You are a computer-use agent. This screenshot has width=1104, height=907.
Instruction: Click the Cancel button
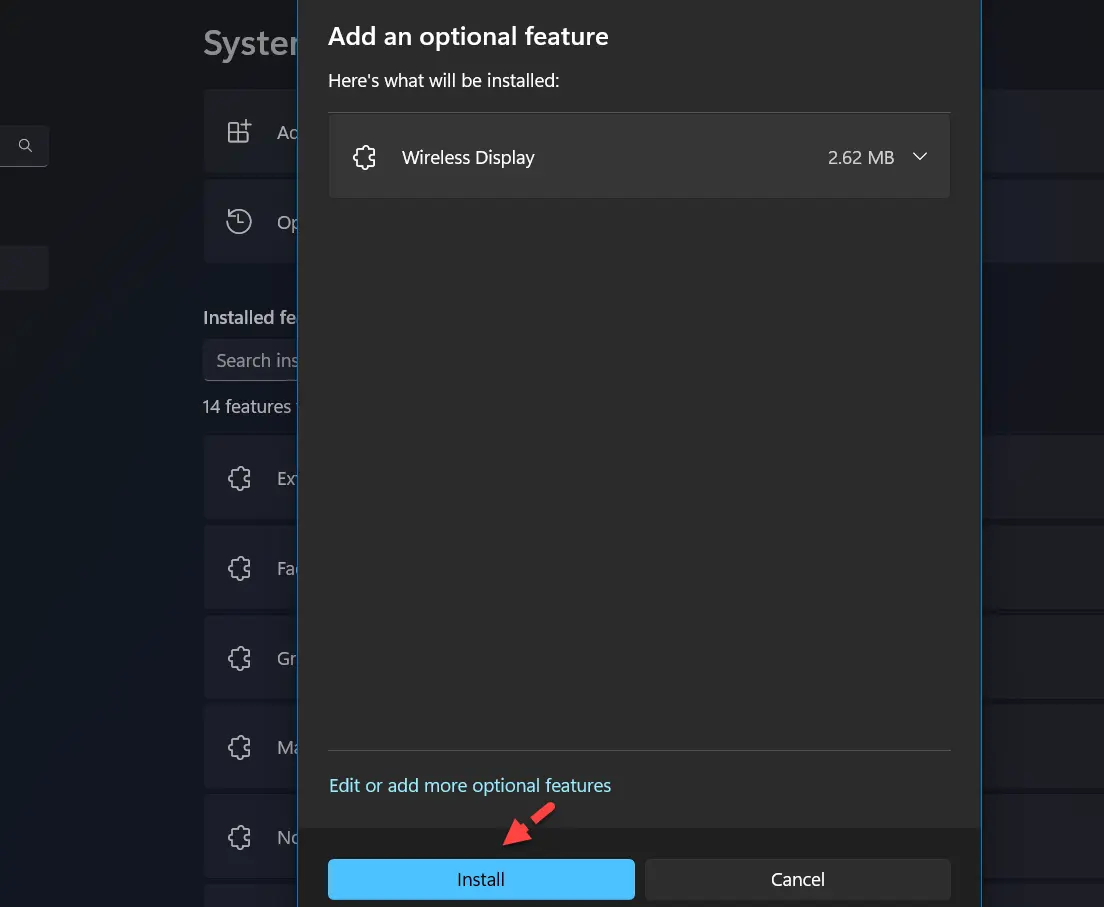tap(797, 879)
